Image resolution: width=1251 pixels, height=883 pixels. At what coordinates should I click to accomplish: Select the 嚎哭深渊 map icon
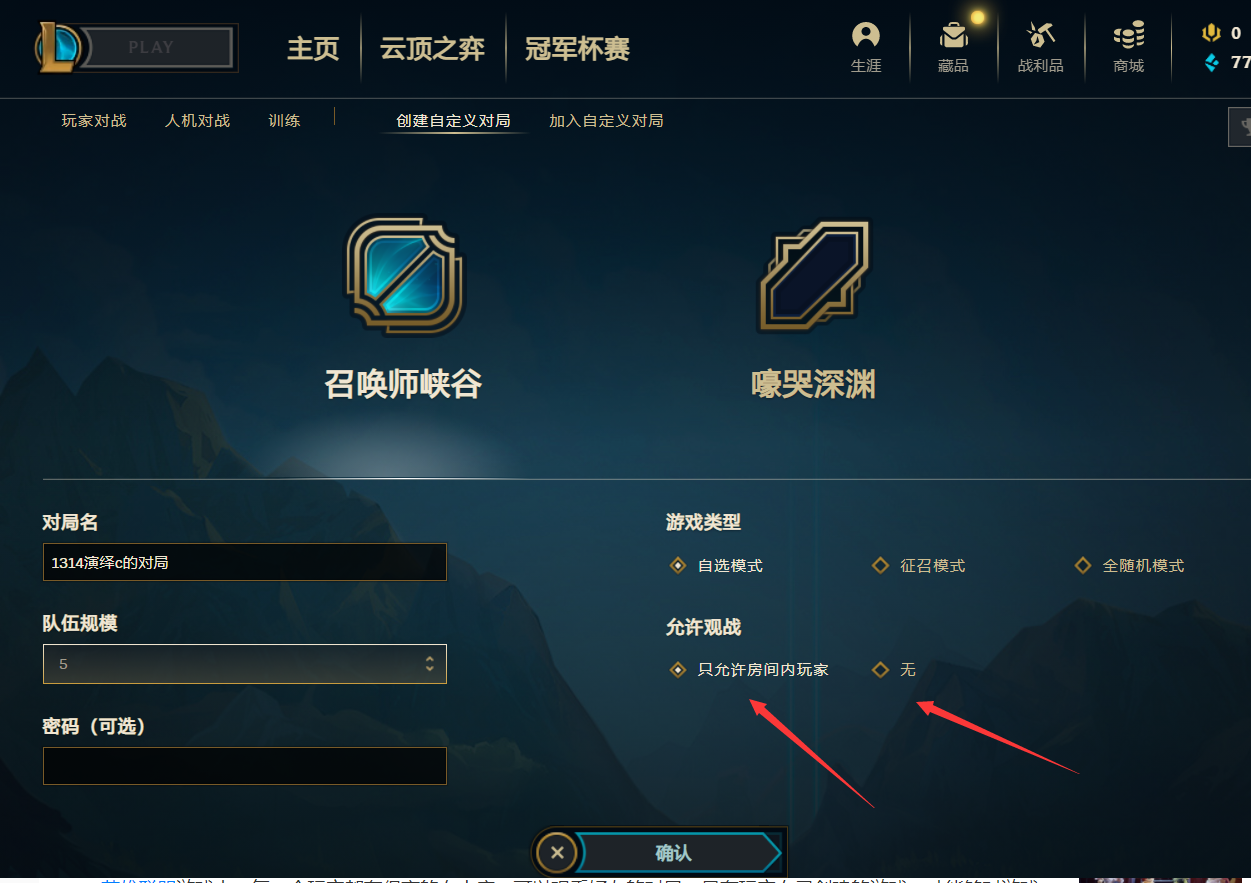click(814, 277)
